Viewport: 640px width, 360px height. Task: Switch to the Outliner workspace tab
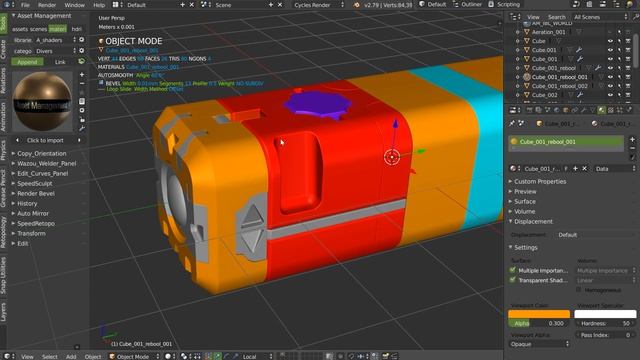(x=467, y=4)
